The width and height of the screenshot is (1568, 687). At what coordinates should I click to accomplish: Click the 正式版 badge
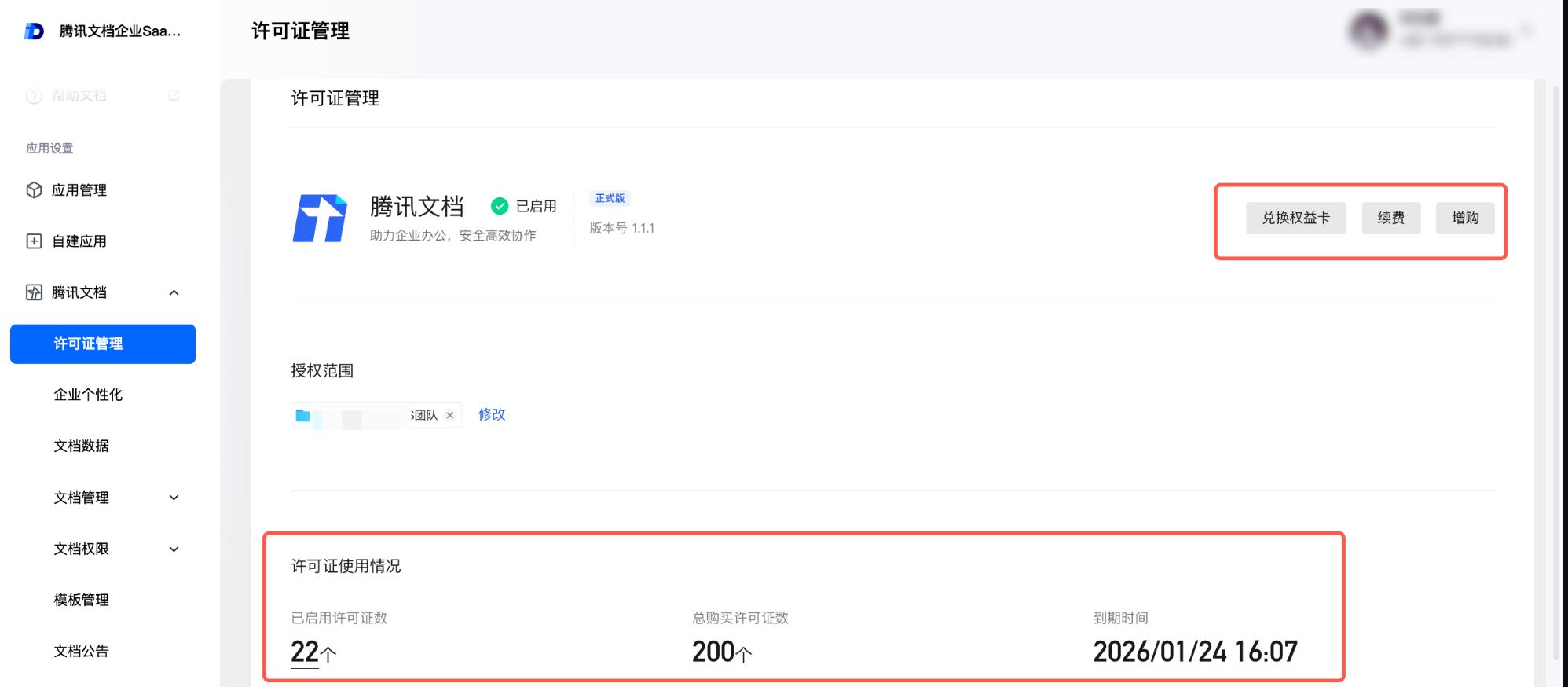[x=610, y=199]
